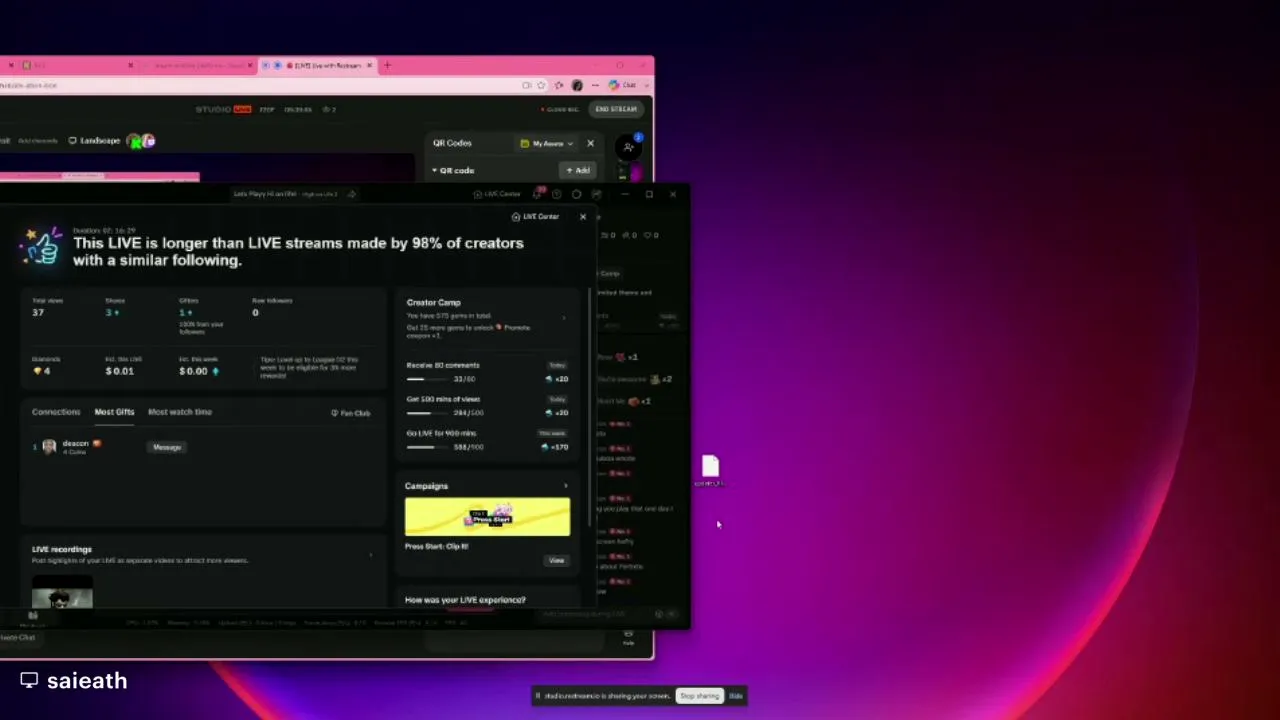
Task: Open a new browser tab
Action: (387, 66)
